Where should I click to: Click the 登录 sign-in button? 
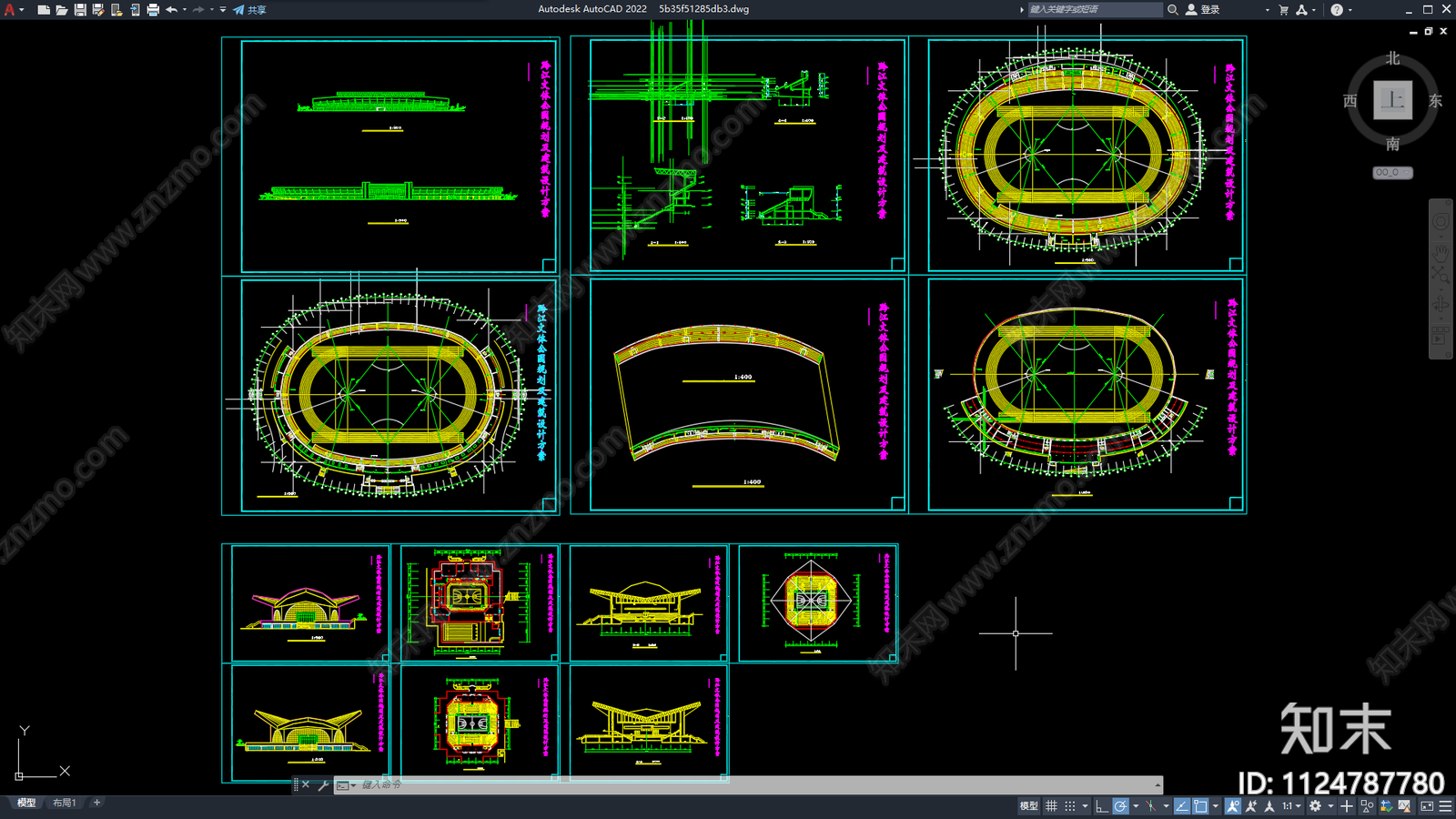tap(1203, 9)
